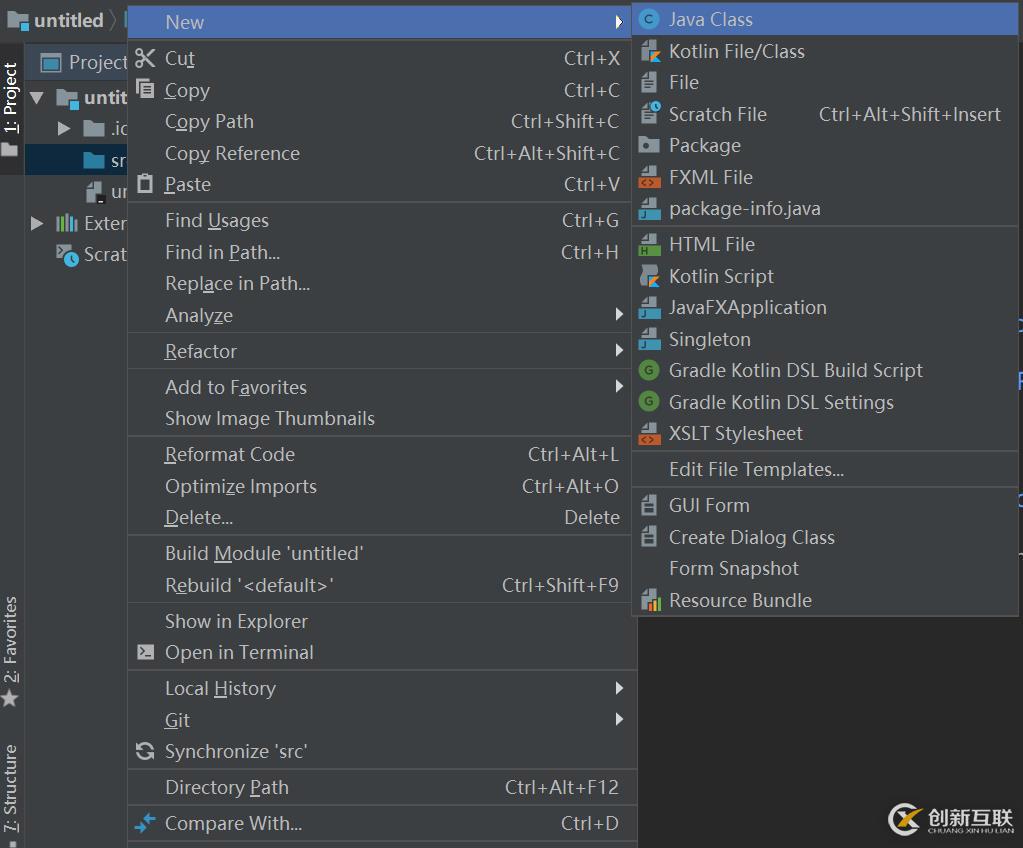Choose Reformat Code menu entry

(382, 455)
